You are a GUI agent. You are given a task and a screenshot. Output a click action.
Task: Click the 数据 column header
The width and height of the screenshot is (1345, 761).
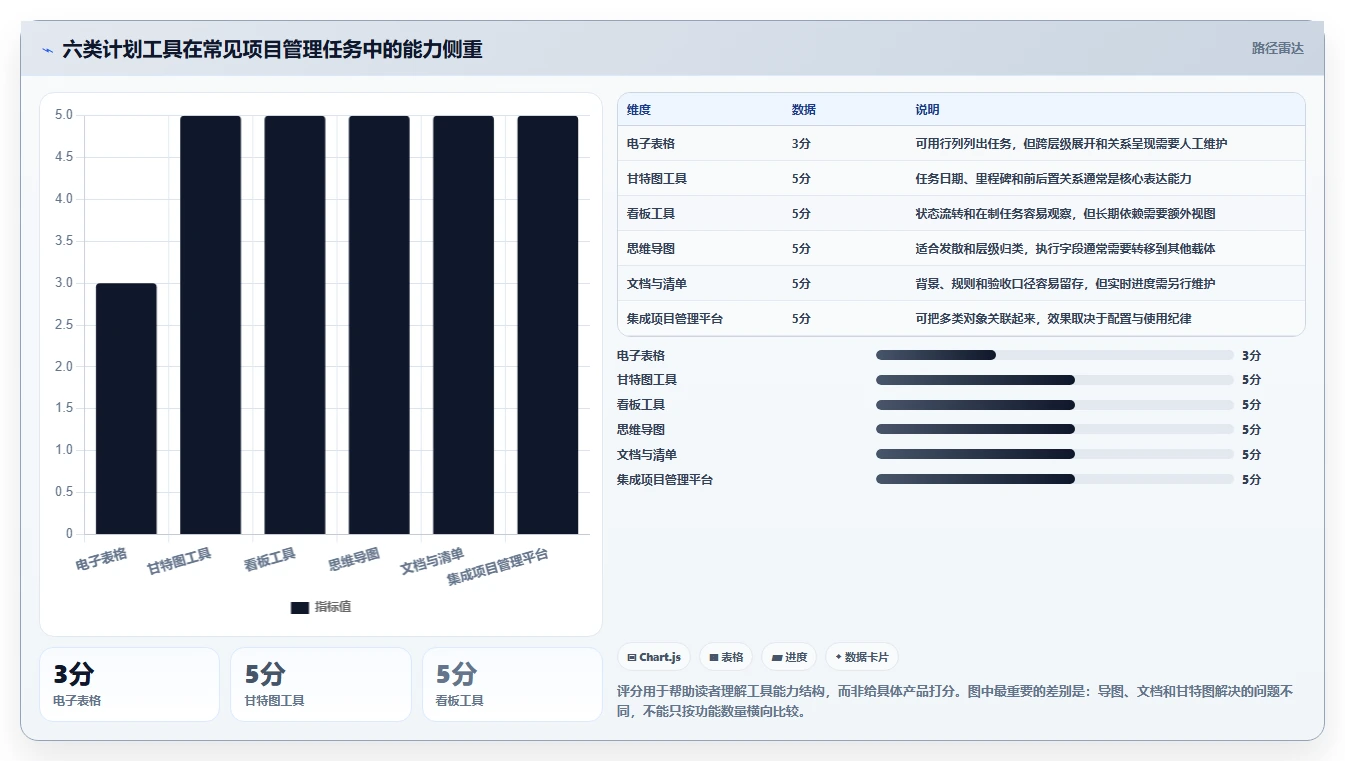[804, 110]
